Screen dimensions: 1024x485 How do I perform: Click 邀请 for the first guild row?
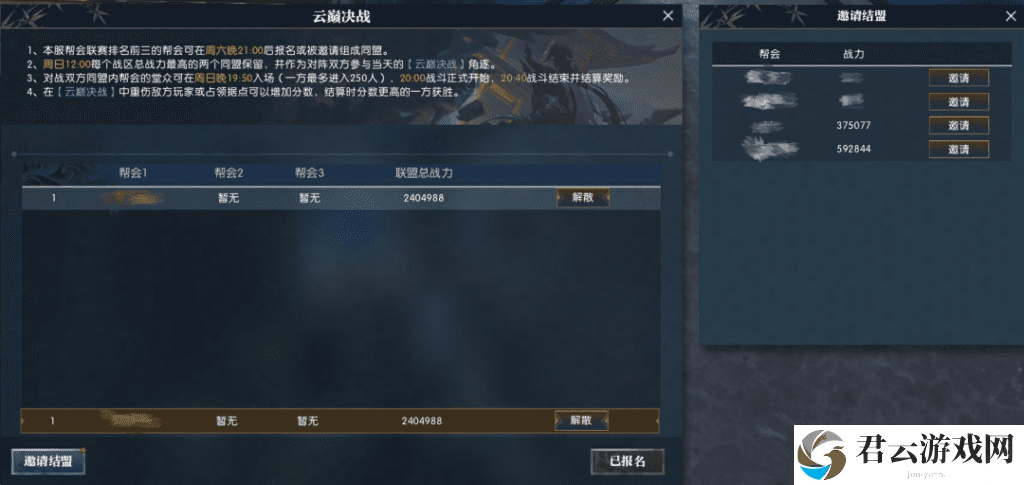pos(959,78)
